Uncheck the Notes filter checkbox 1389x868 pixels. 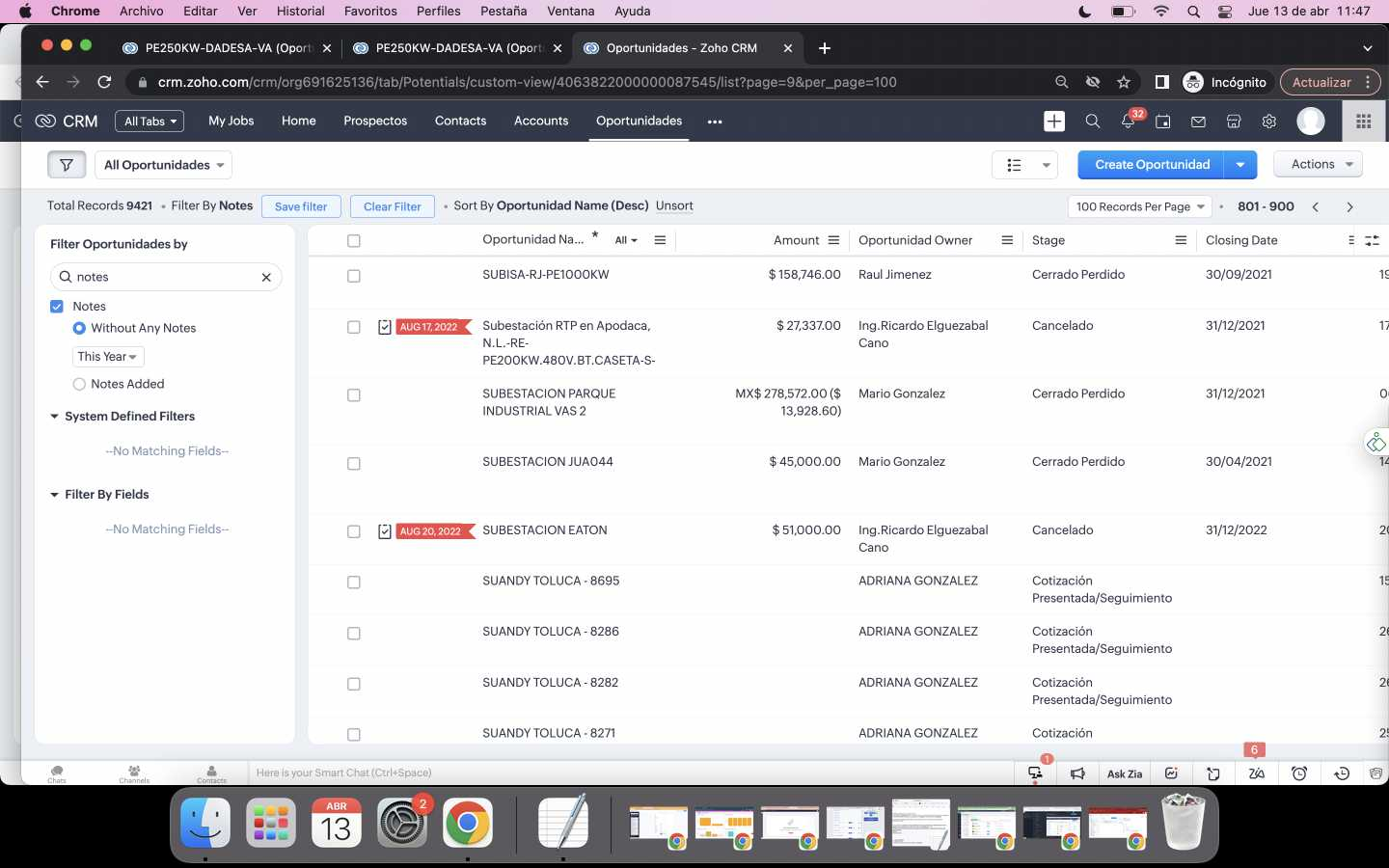coord(57,307)
